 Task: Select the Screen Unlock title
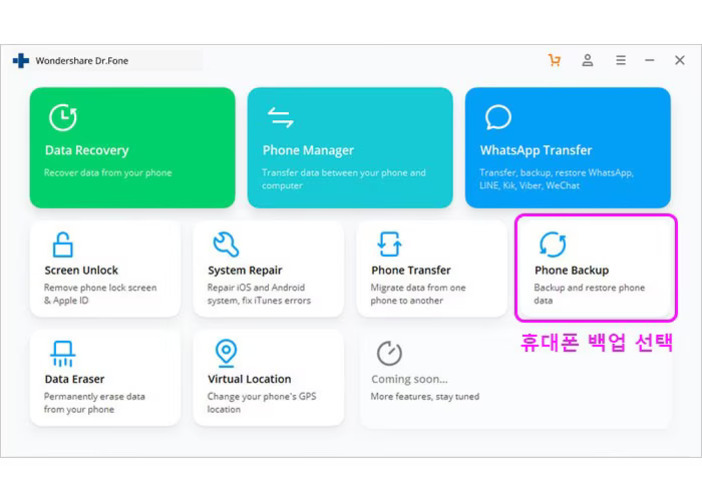click(81, 270)
